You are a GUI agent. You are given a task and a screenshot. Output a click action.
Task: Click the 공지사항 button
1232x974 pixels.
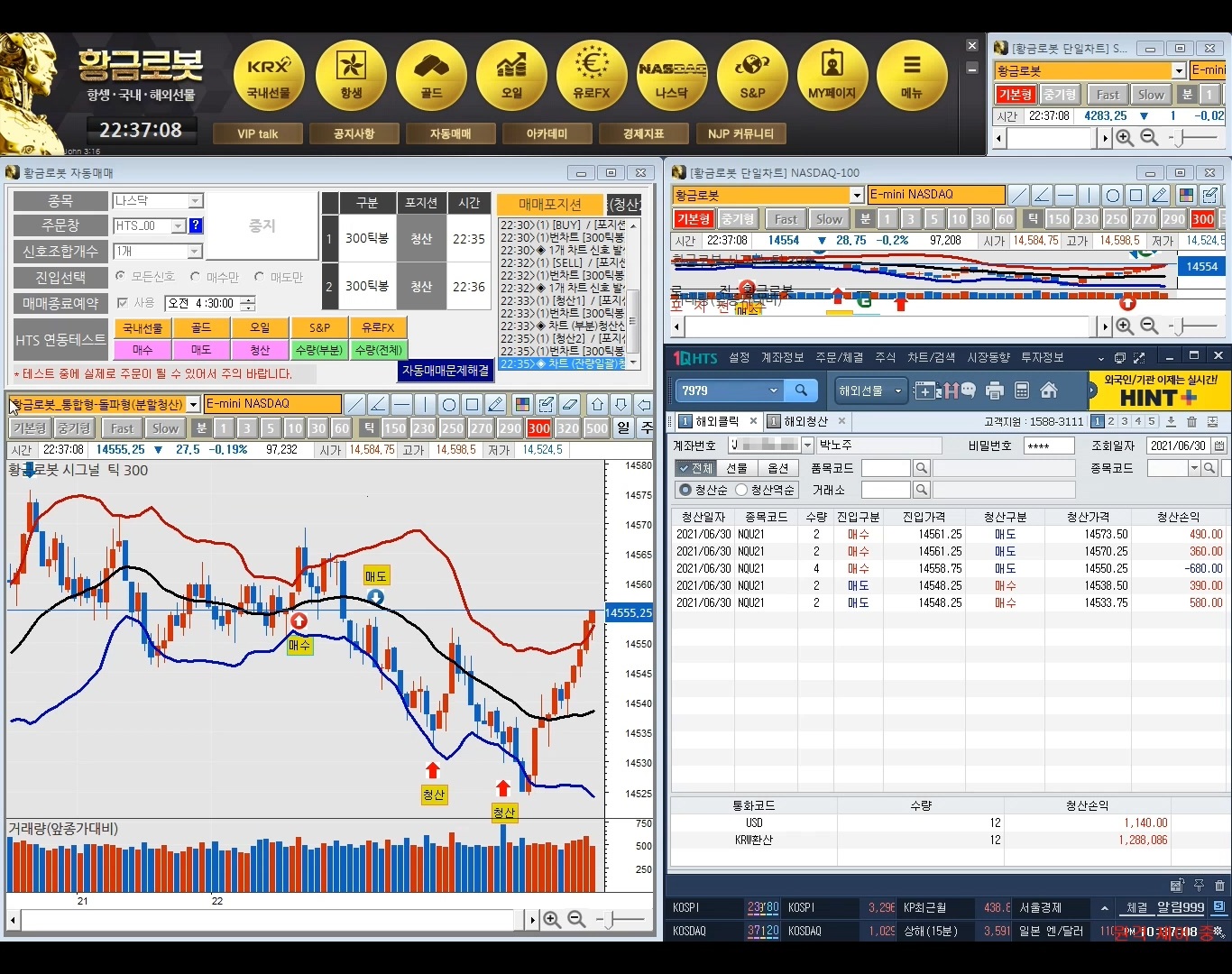pos(354,133)
